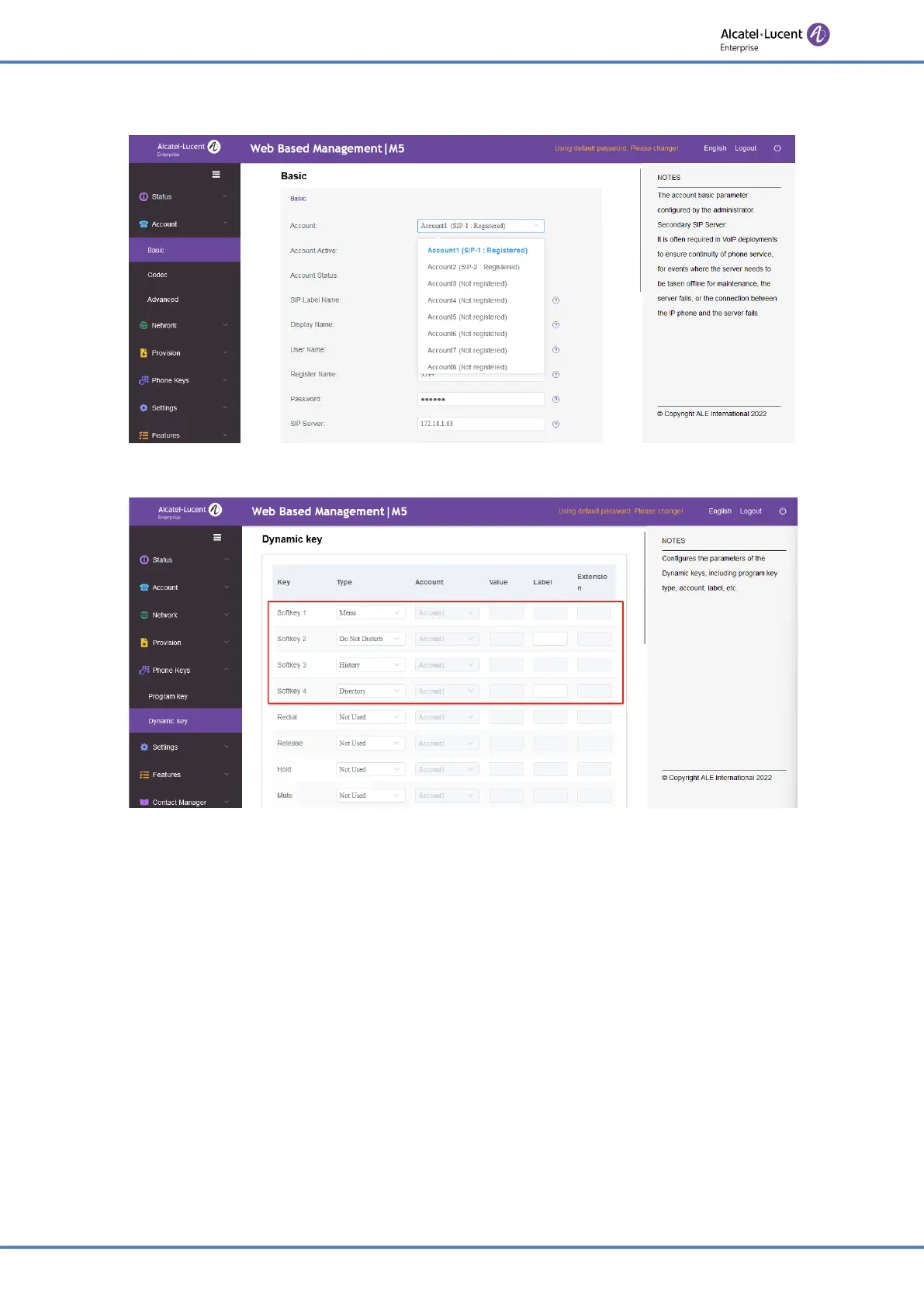Open the Dynamic key submenu item
This screenshot has height=1307, width=924.
[x=185, y=721]
